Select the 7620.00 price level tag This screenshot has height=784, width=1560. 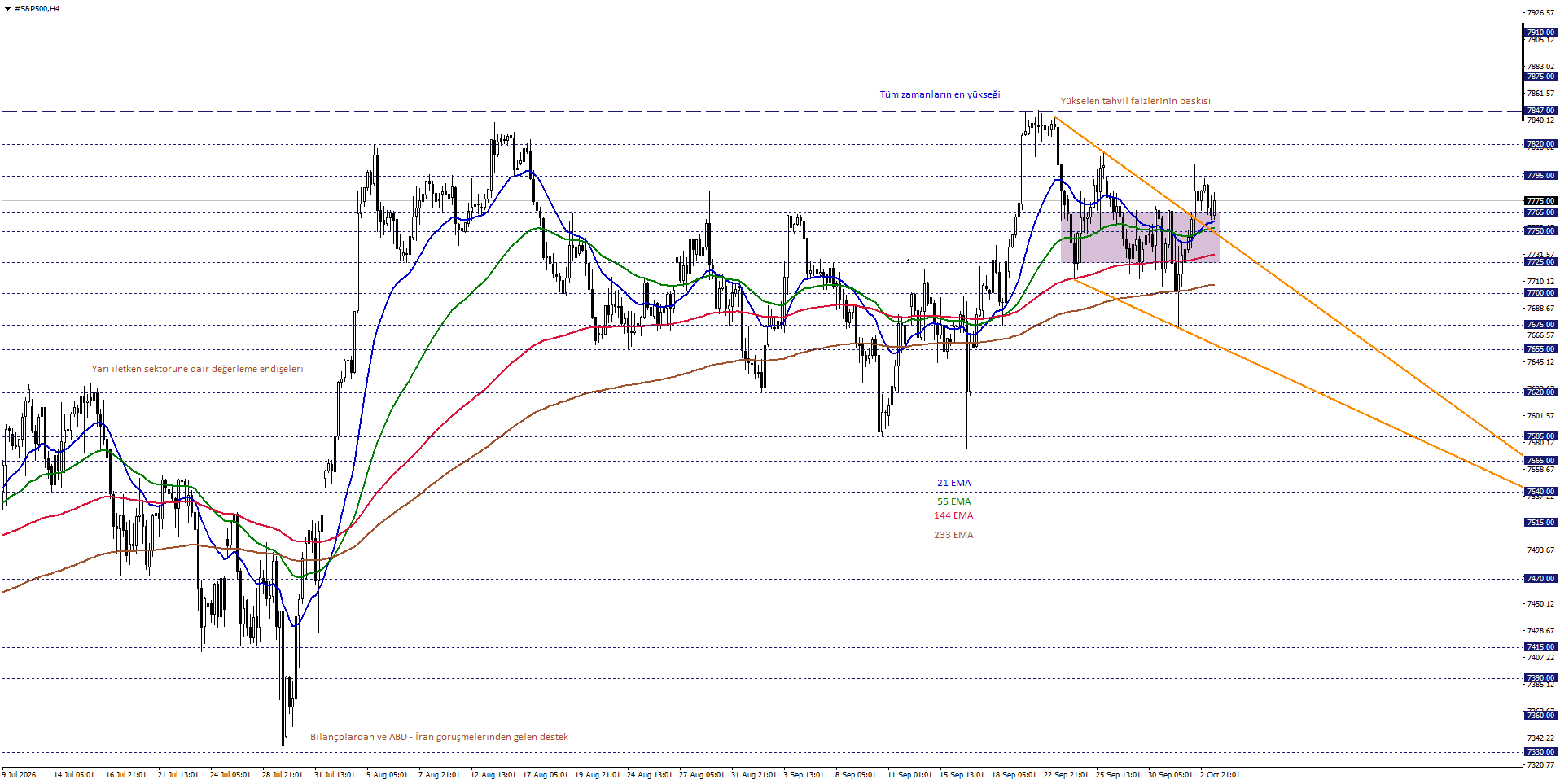pyautogui.click(x=1540, y=392)
